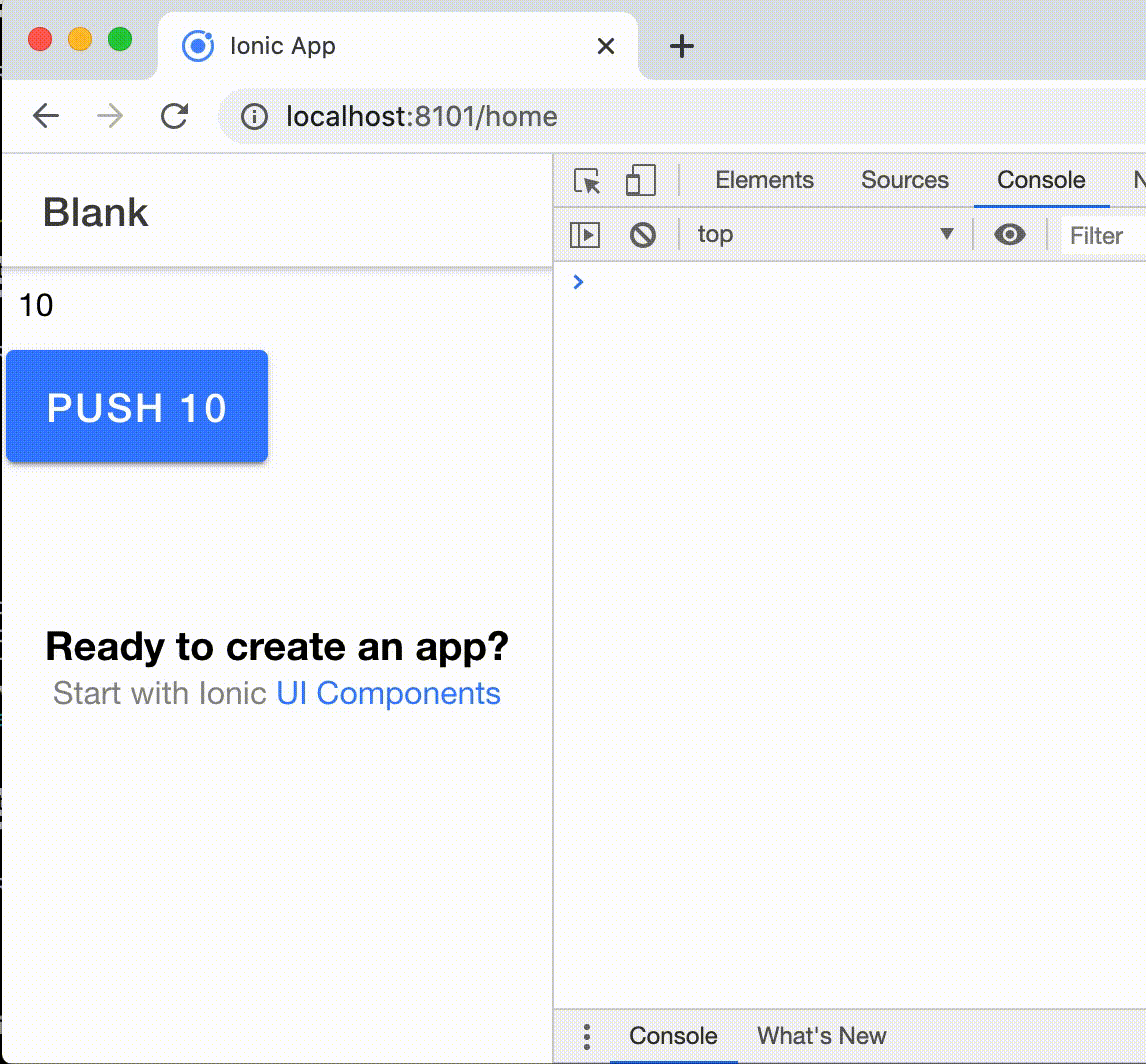
Task: Click the red macOS close window button
Action: (39, 39)
